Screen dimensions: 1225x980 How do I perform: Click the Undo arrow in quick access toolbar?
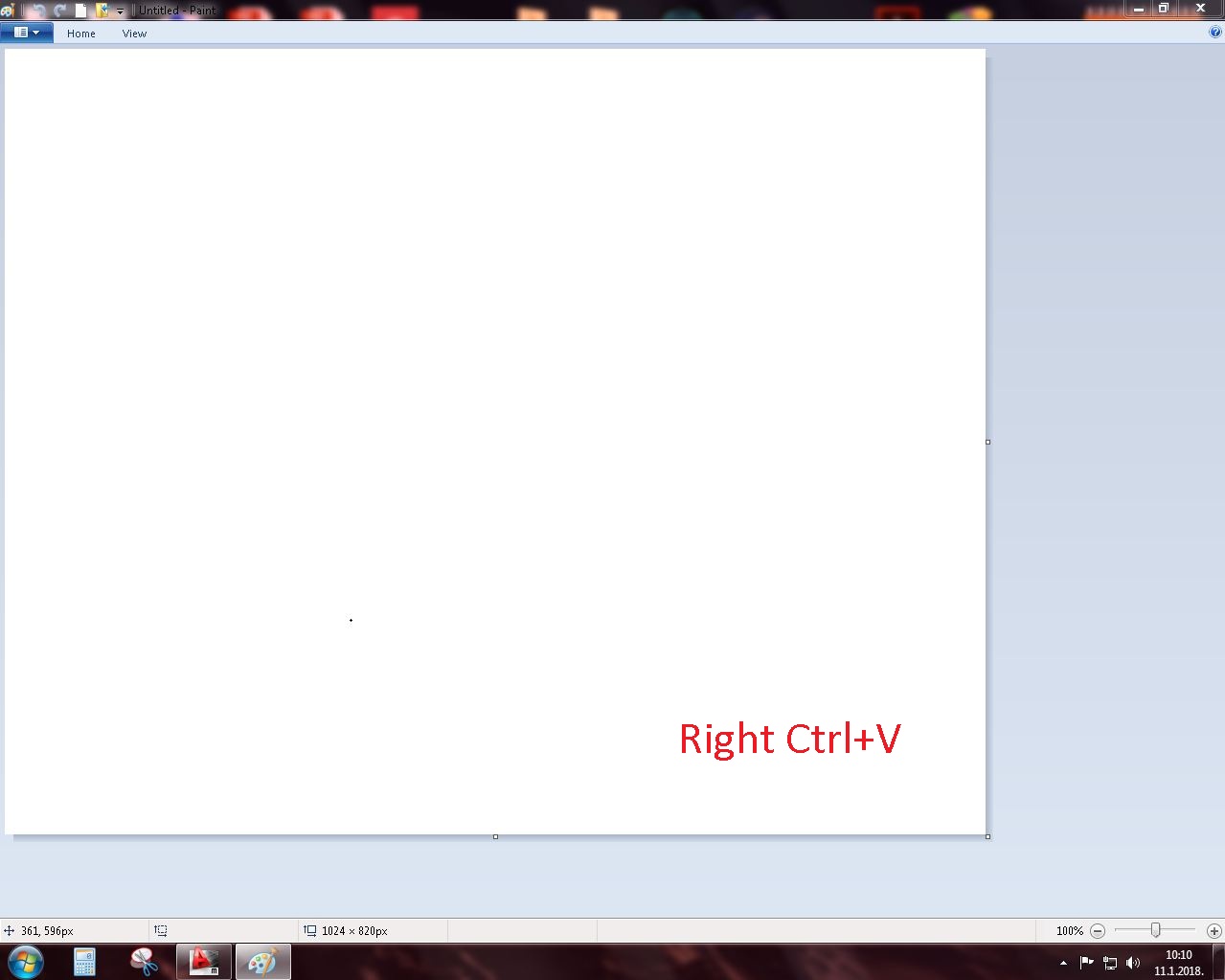(x=38, y=11)
